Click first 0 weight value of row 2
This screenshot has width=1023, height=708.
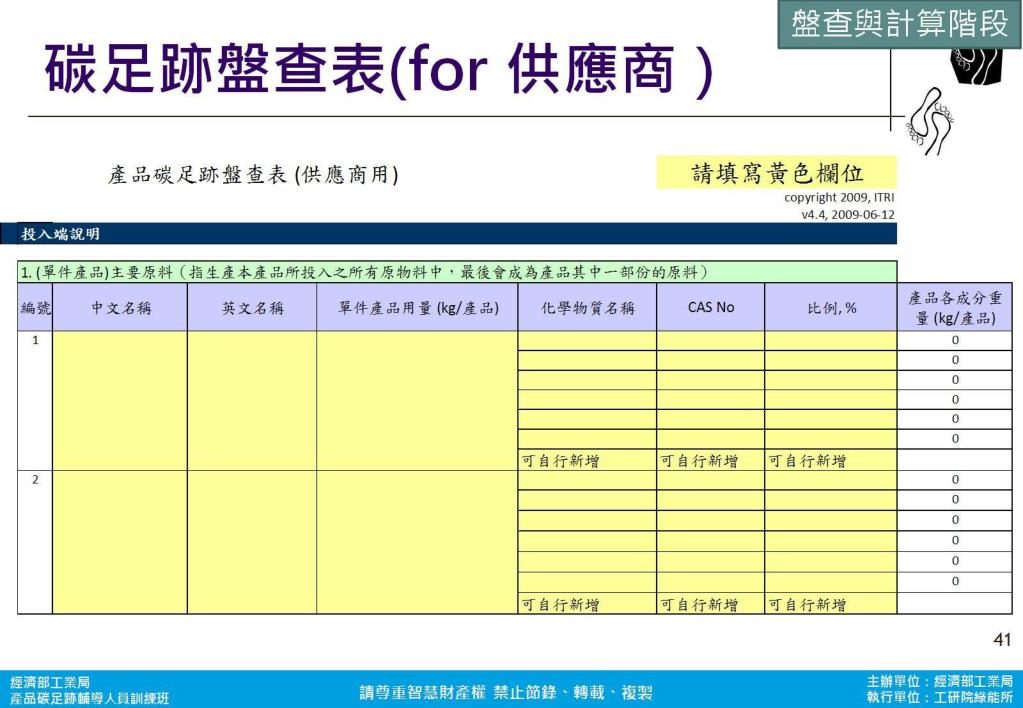coord(955,480)
